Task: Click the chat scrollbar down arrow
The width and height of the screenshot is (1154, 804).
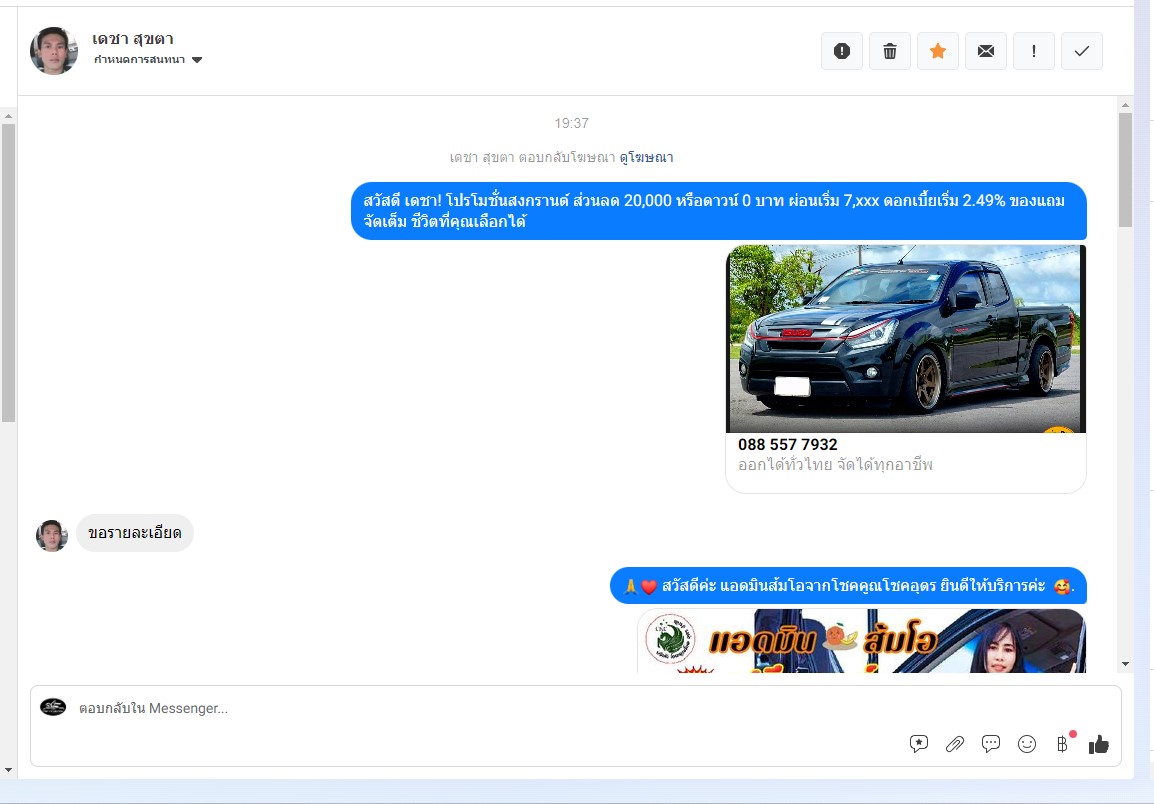Action: [1125, 663]
